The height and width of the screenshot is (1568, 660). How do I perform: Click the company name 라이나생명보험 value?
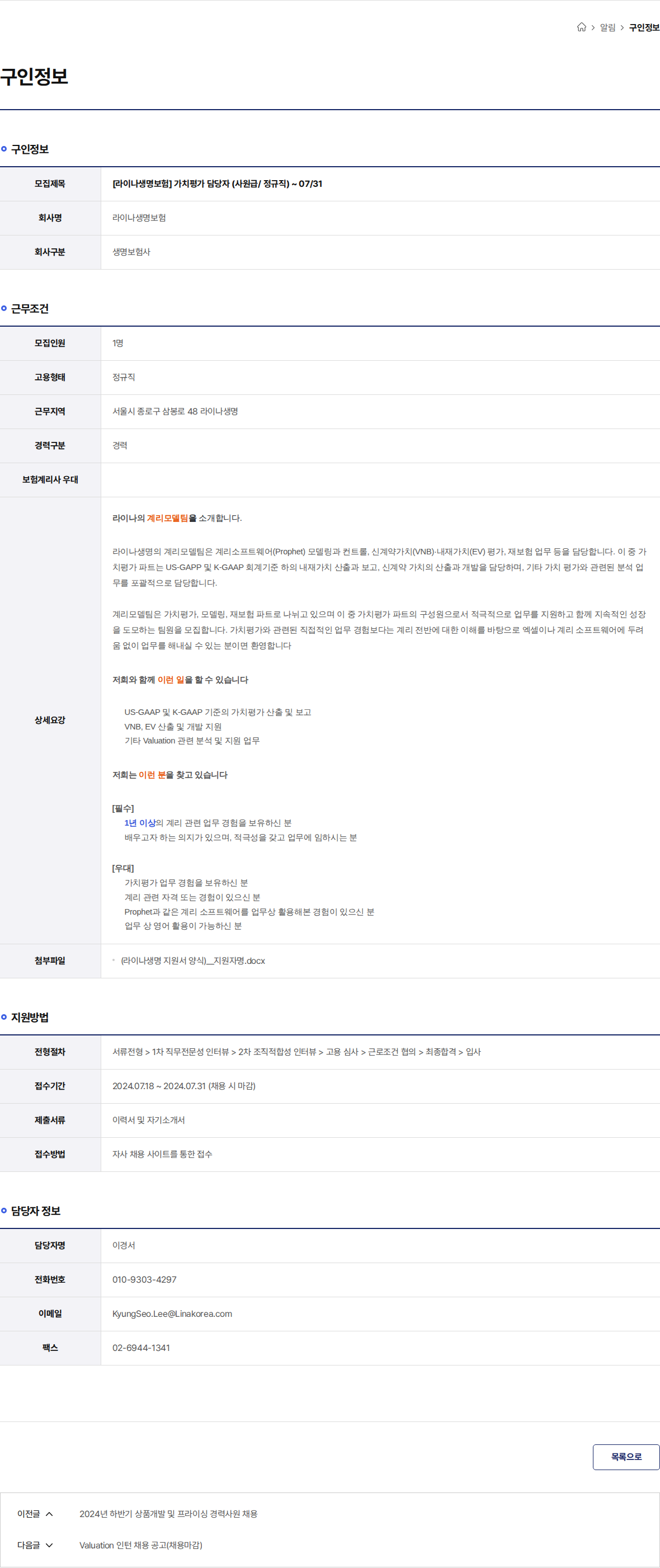point(139,218)
